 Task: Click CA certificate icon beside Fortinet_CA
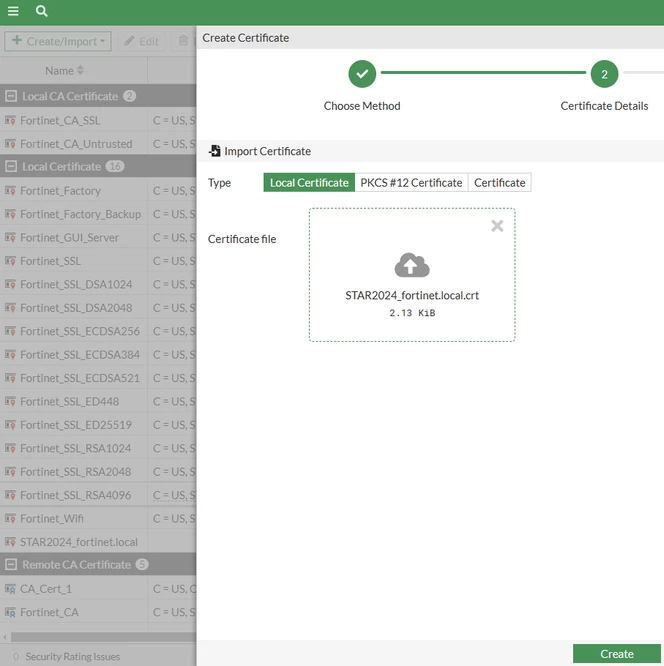[x=10, y=612]
